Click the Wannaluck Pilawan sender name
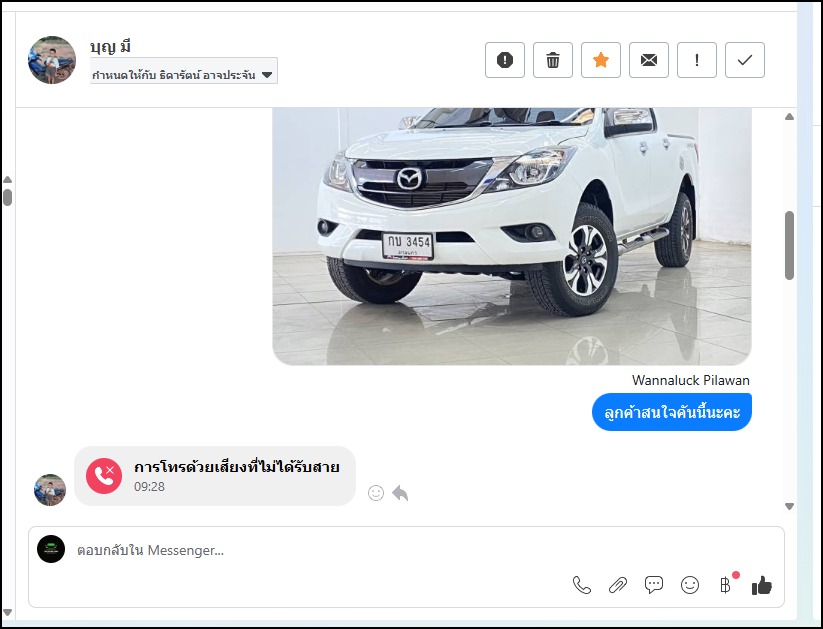 tap(691, 380)
